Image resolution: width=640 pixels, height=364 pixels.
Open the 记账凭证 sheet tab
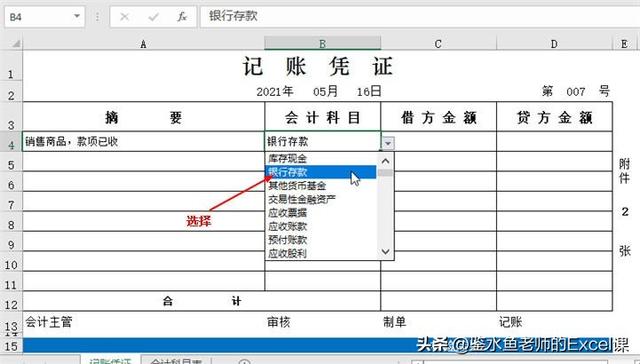(110, 361)
